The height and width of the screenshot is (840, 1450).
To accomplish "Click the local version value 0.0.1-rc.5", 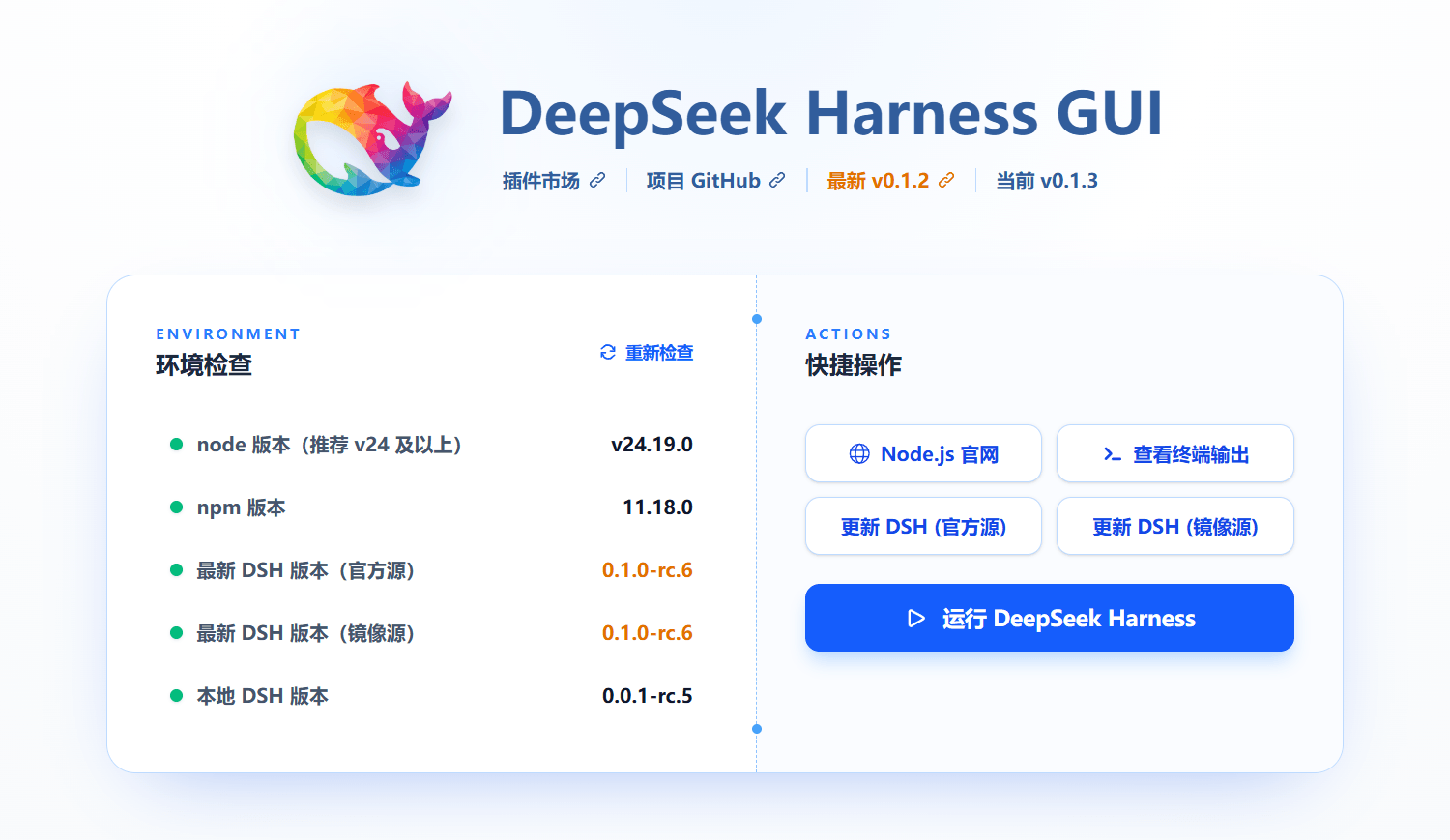I will (648, 696).
